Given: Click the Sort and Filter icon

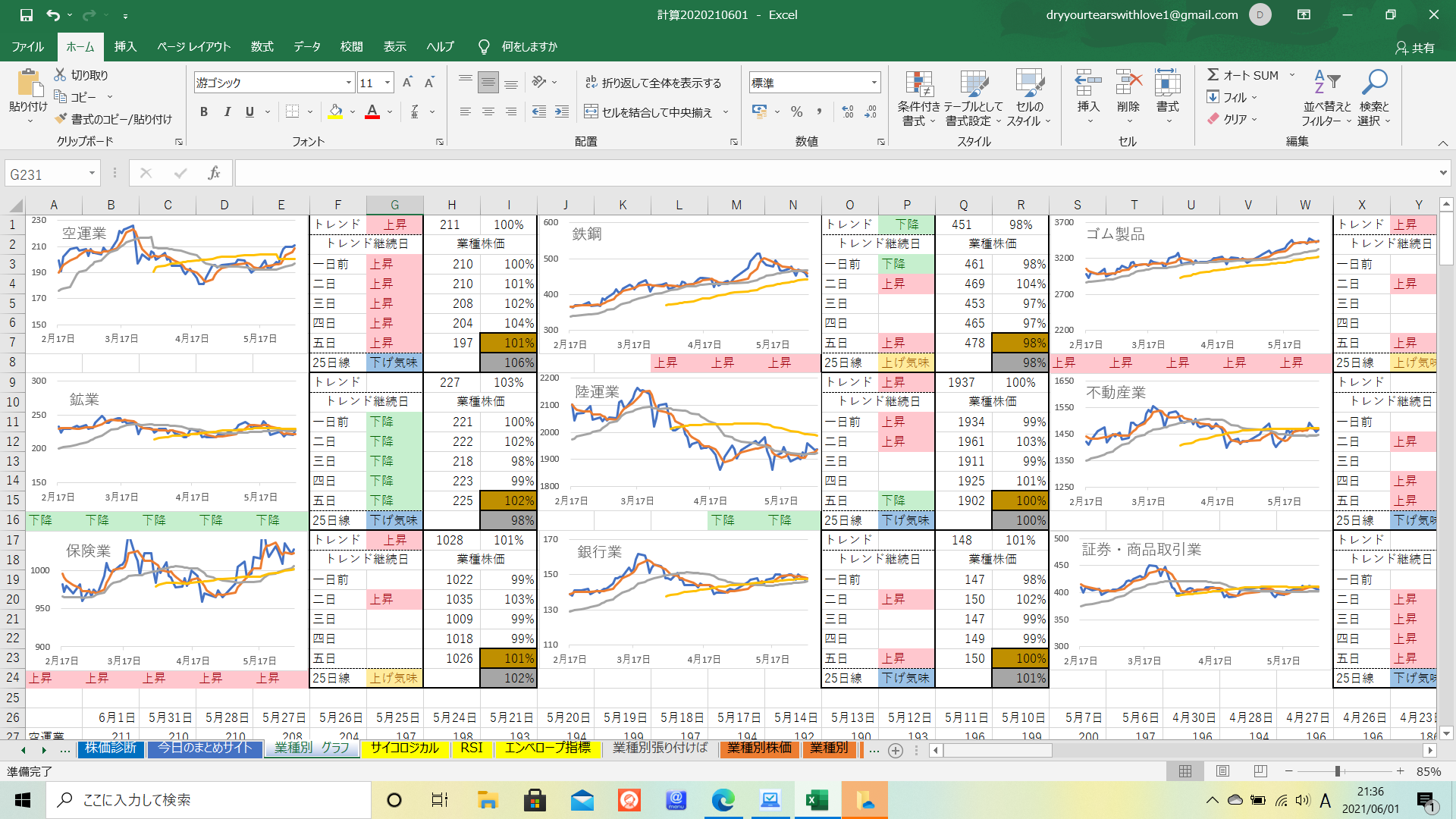Looking at the screenshot, I should pyautogui.click(x=1326, y=82).
